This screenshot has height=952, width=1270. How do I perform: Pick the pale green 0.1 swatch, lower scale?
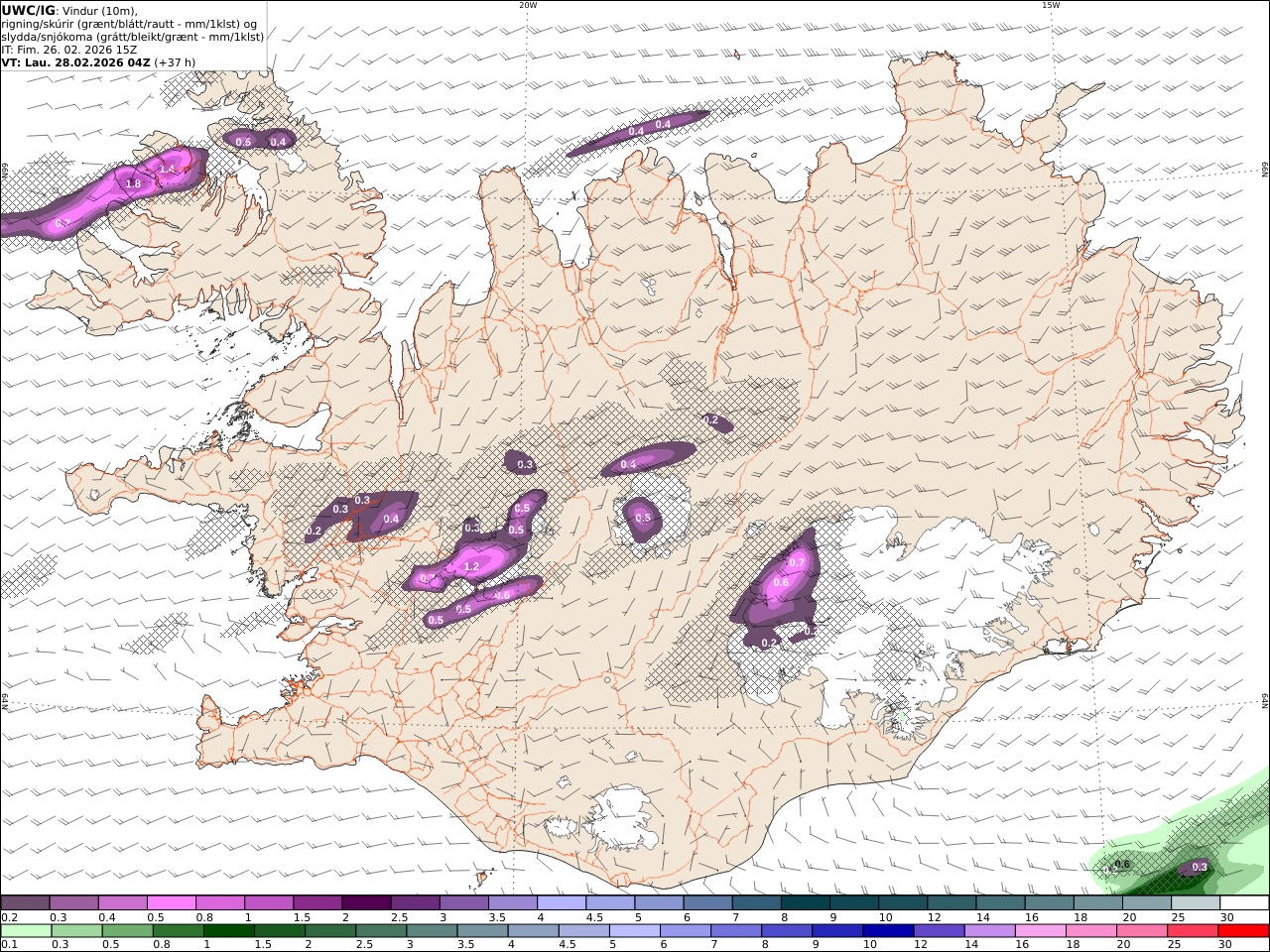point(27,930)
